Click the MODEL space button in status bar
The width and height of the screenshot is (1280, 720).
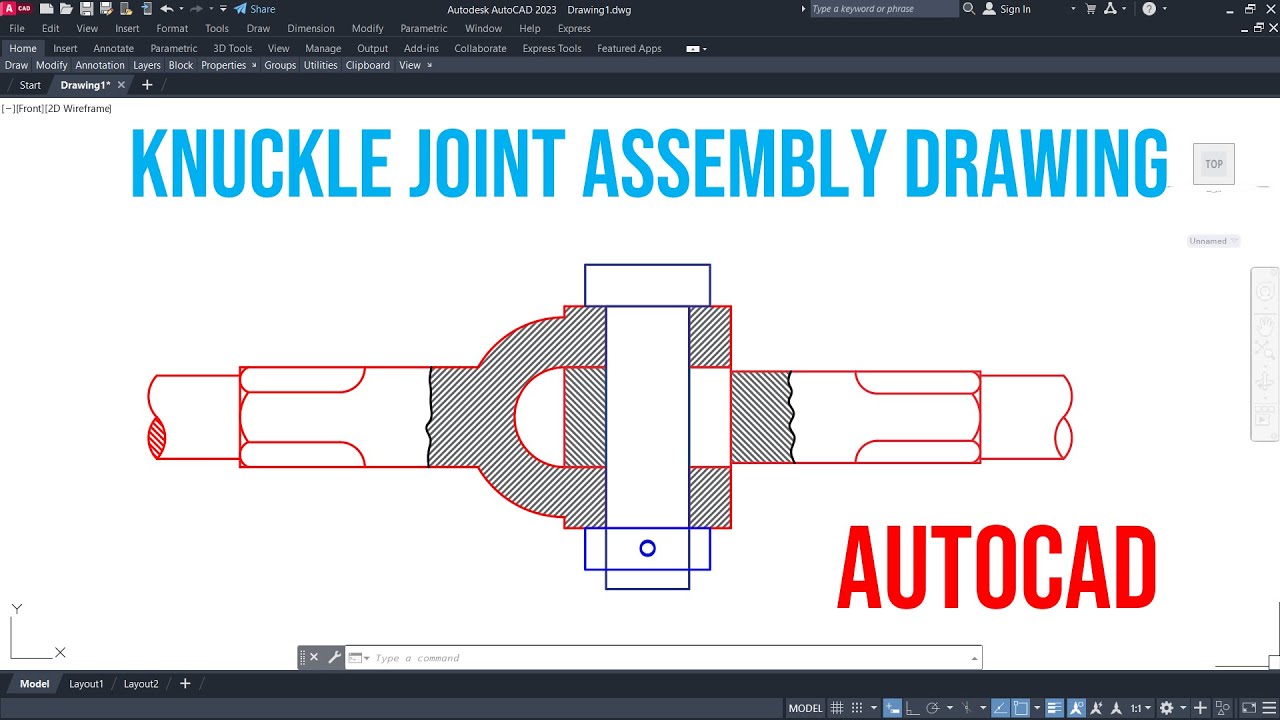pos(805,708)
